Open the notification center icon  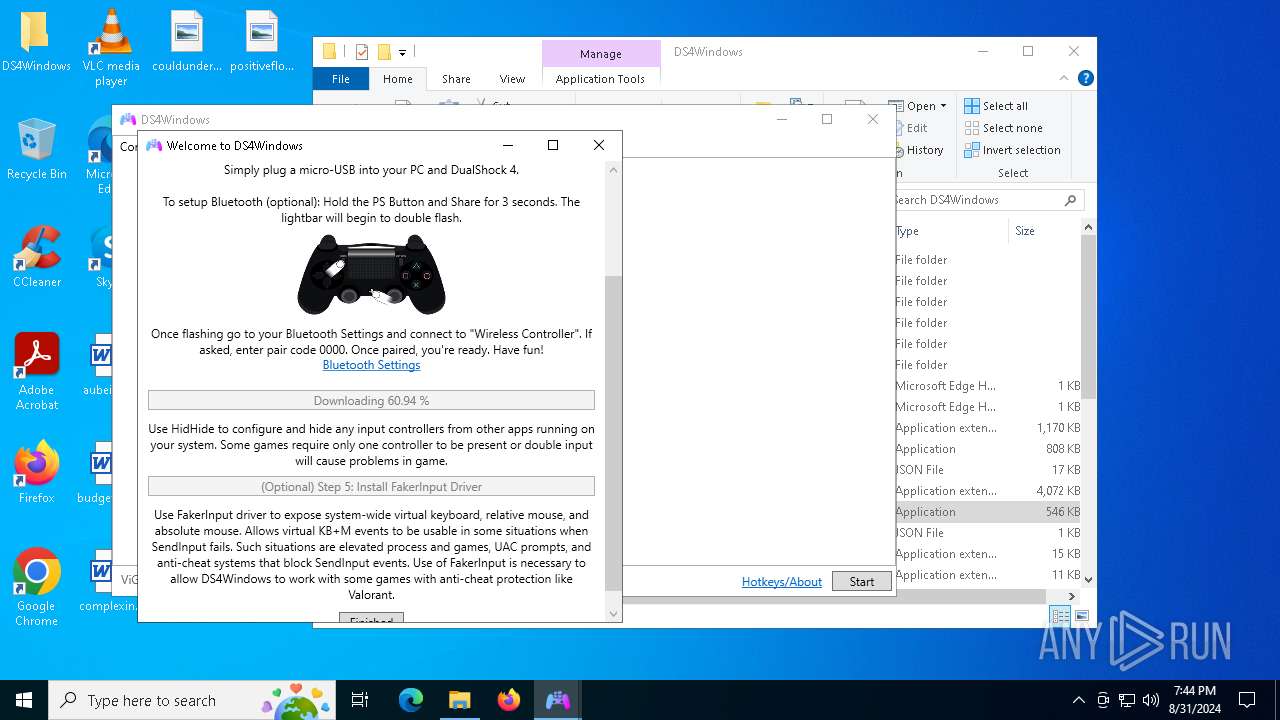coord(1247,700)
